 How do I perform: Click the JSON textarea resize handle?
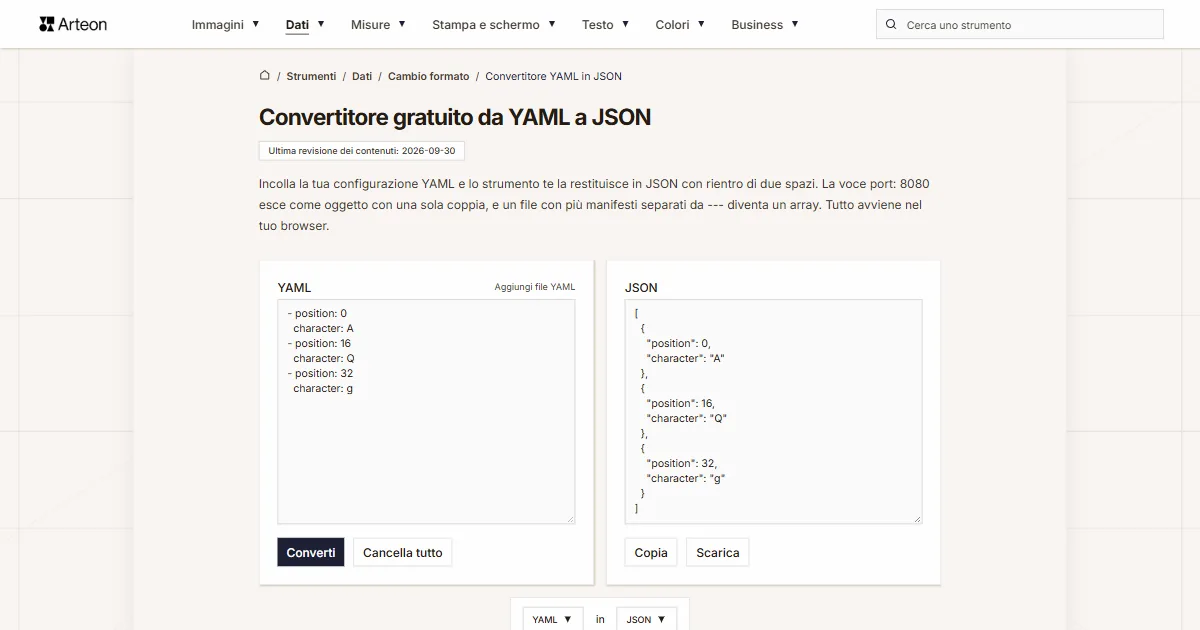[916, 518]
